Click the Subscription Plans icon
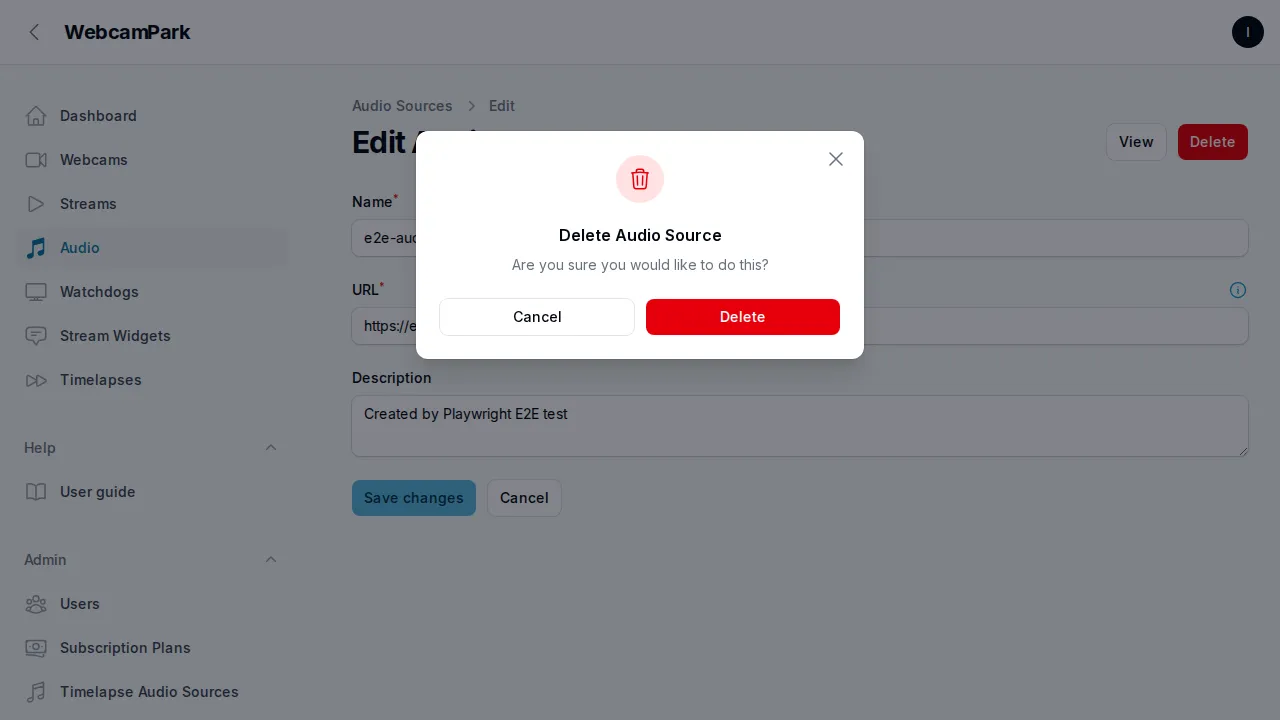 36,648
